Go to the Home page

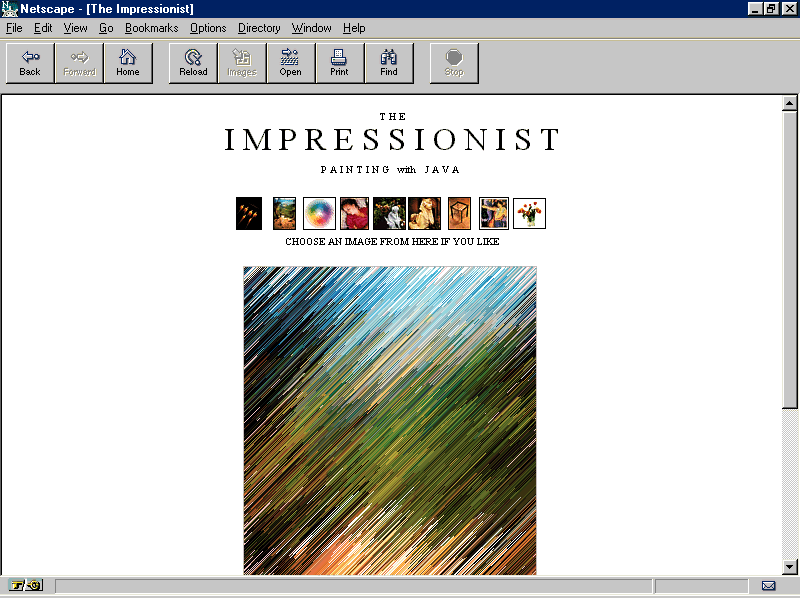128,63
